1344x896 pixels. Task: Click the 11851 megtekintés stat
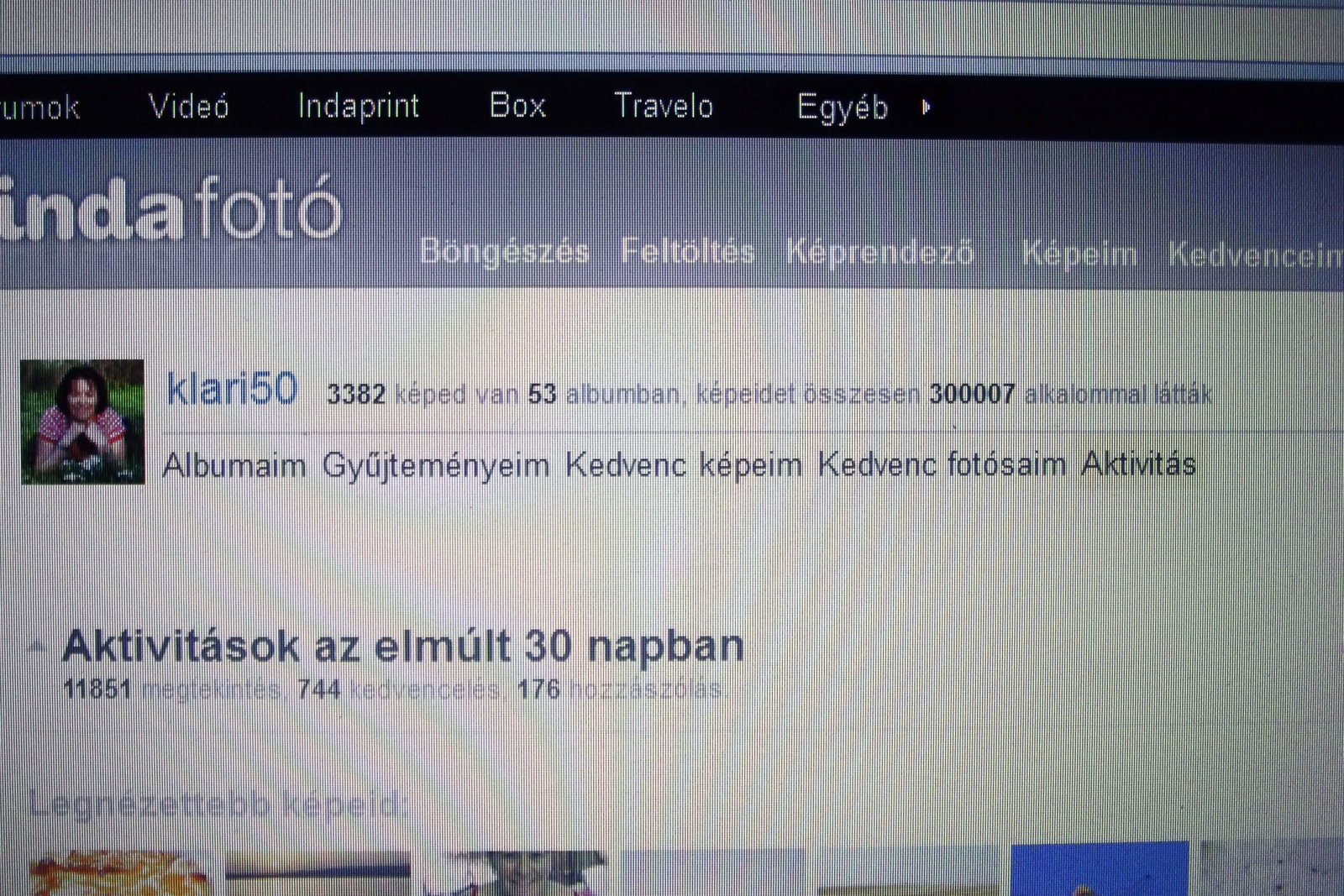[x=172, y=689]
